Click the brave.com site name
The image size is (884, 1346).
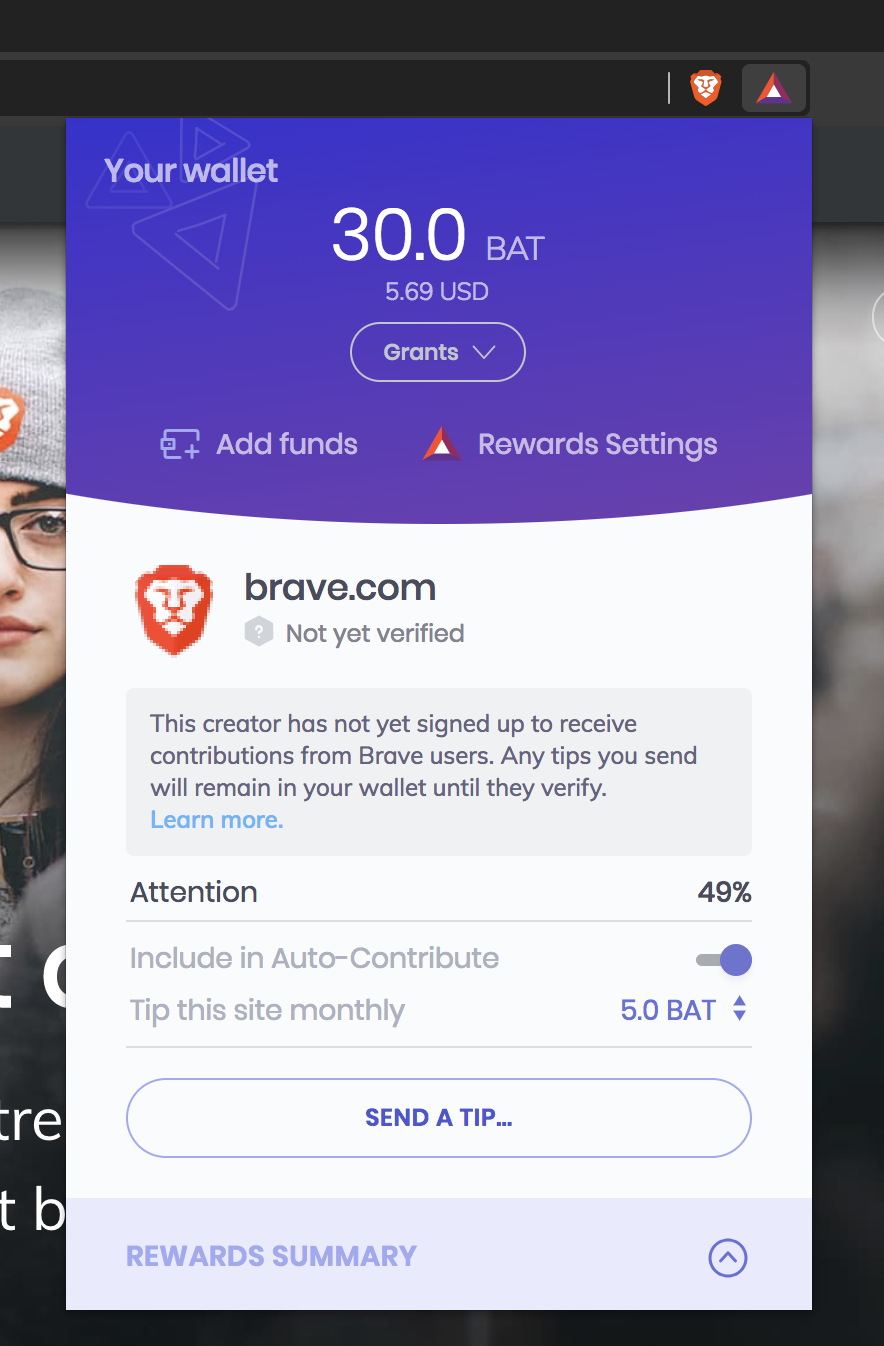point(340,587)
